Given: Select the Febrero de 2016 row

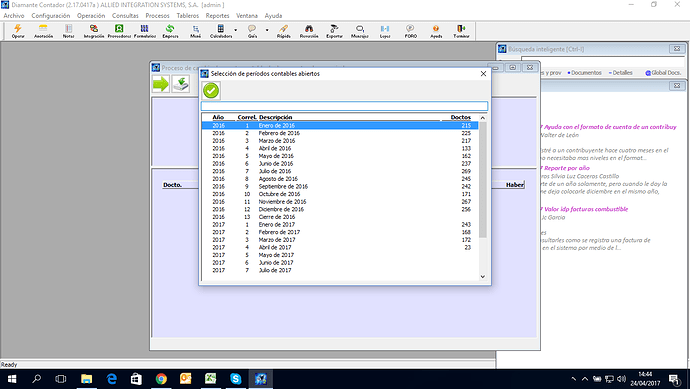Looking at the screenshot, I should click(340, 133).
